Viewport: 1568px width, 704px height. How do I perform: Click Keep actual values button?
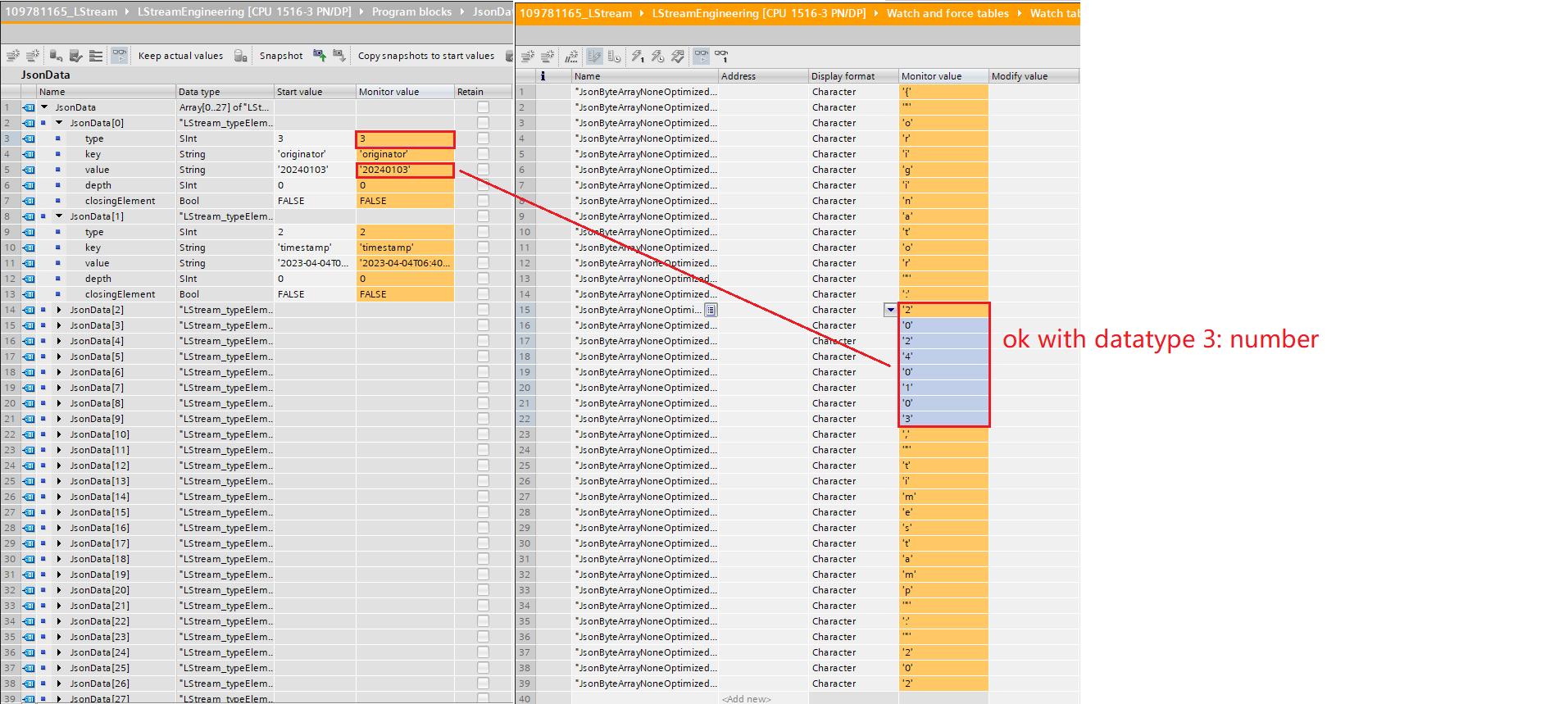click(x=180, y=56)
